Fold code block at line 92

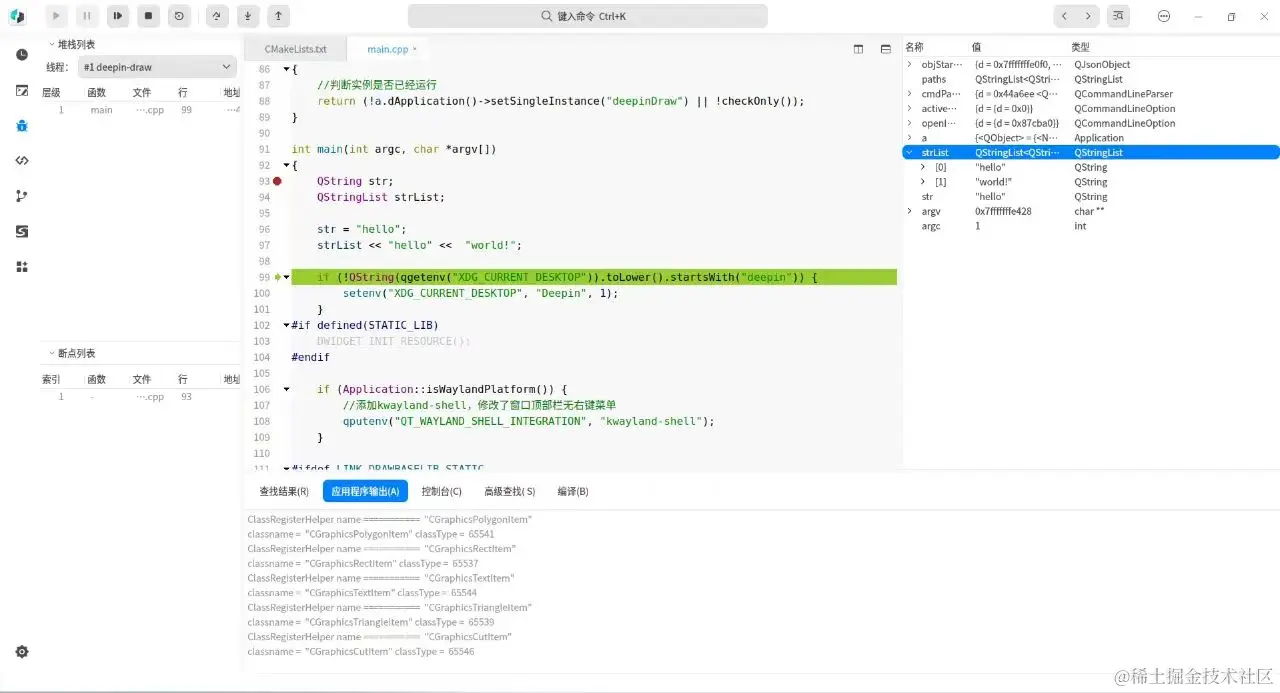[286, 165]
